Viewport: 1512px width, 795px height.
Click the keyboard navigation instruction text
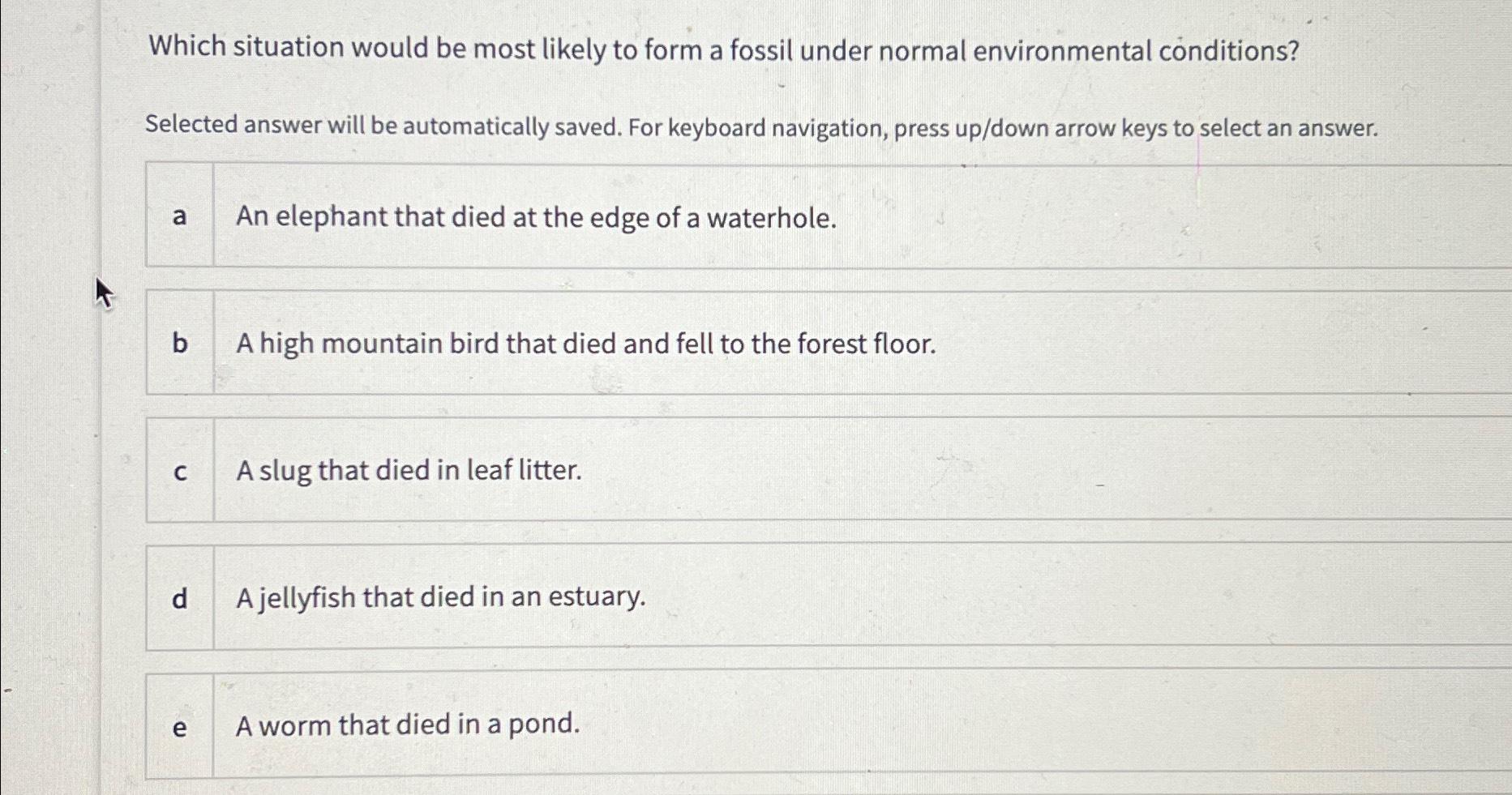[760, 126]
